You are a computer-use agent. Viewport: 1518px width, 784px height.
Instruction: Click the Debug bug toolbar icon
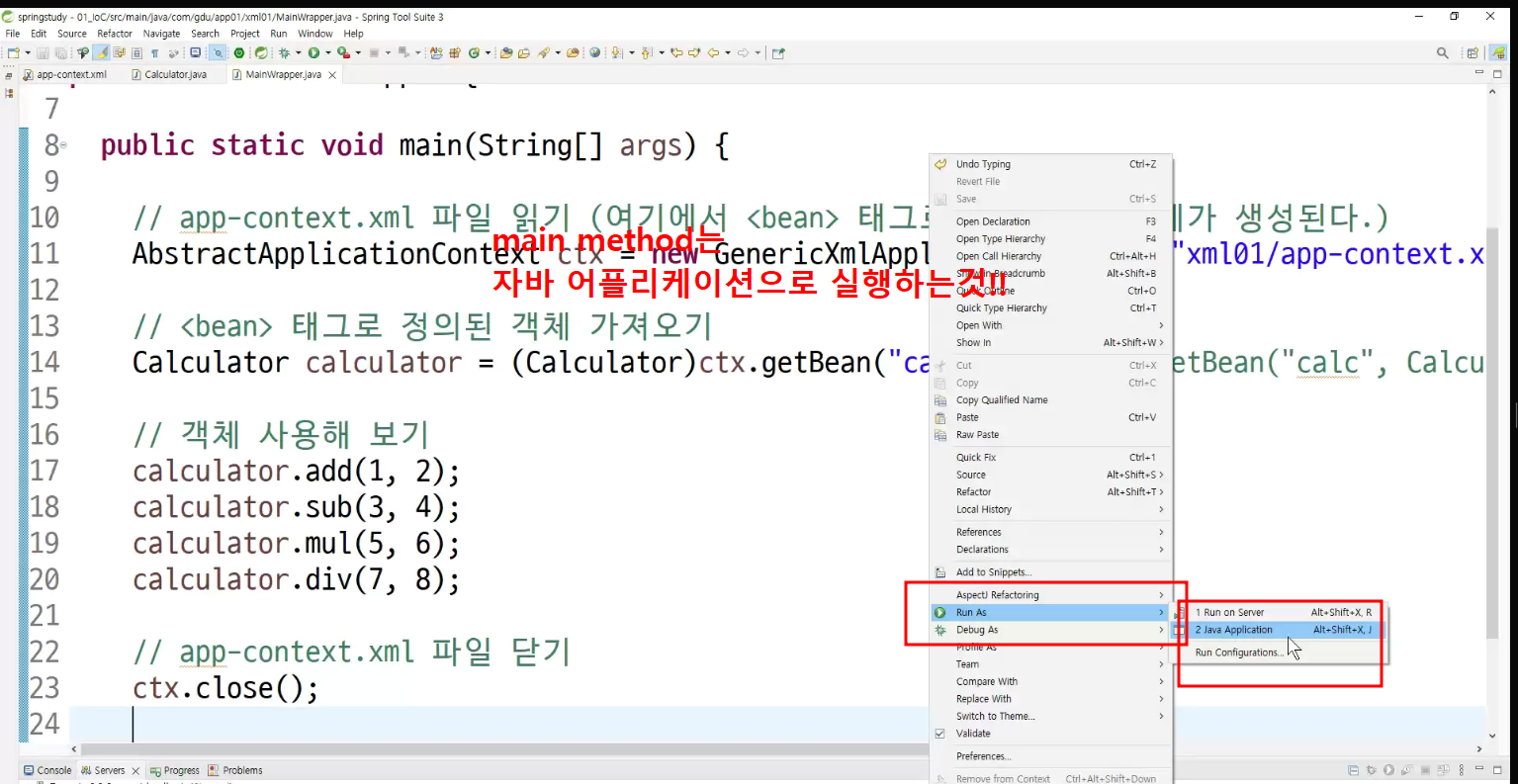tap(284, 52)
